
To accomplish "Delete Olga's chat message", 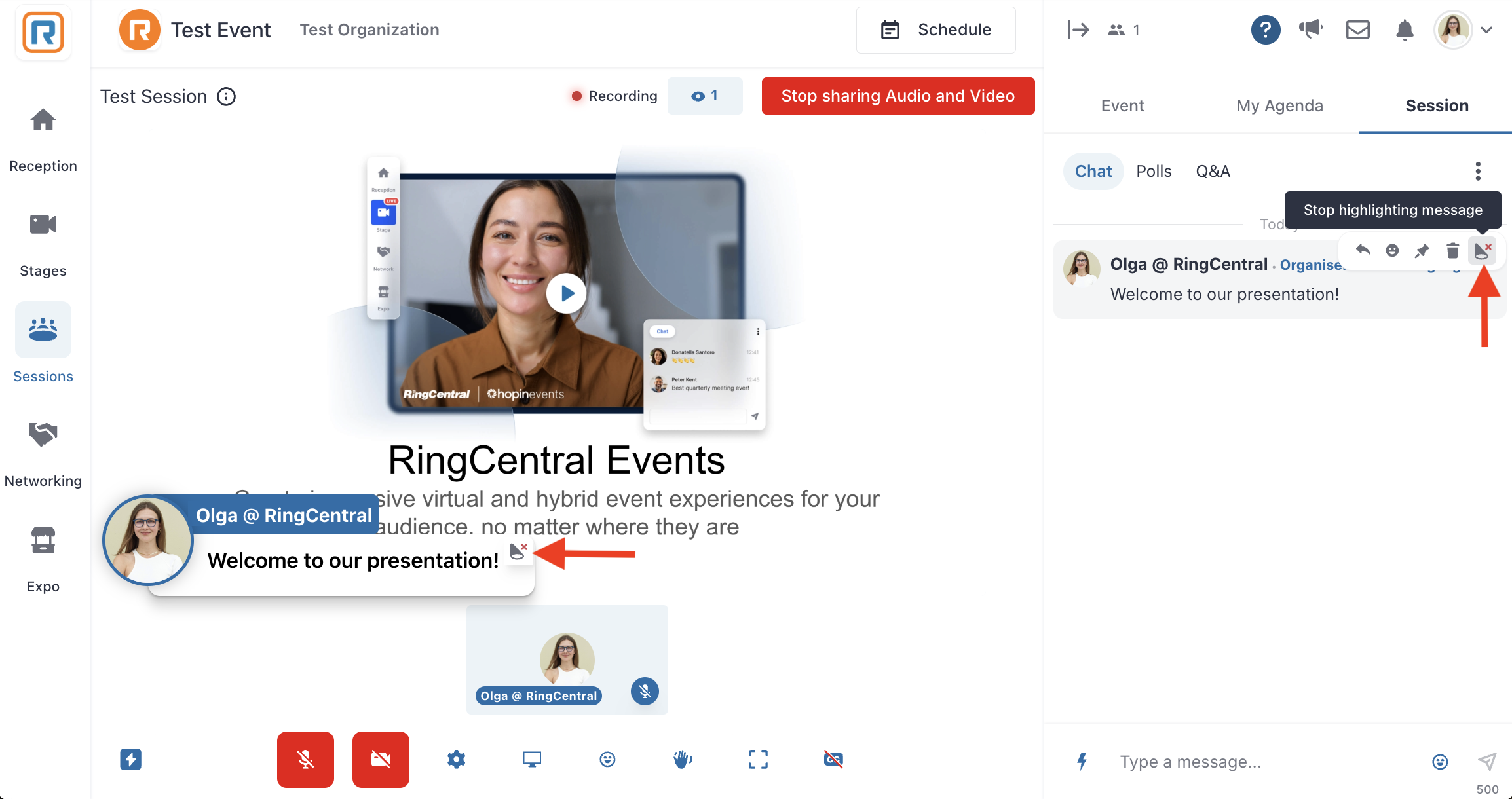I will (1452, 250).
